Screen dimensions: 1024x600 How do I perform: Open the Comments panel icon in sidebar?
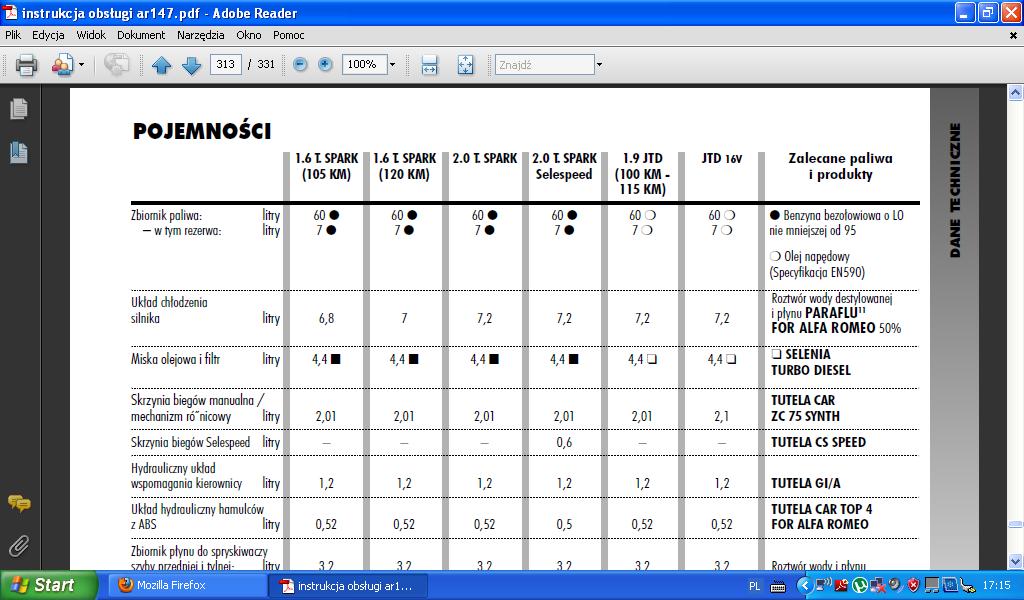[x=19, y=503]
